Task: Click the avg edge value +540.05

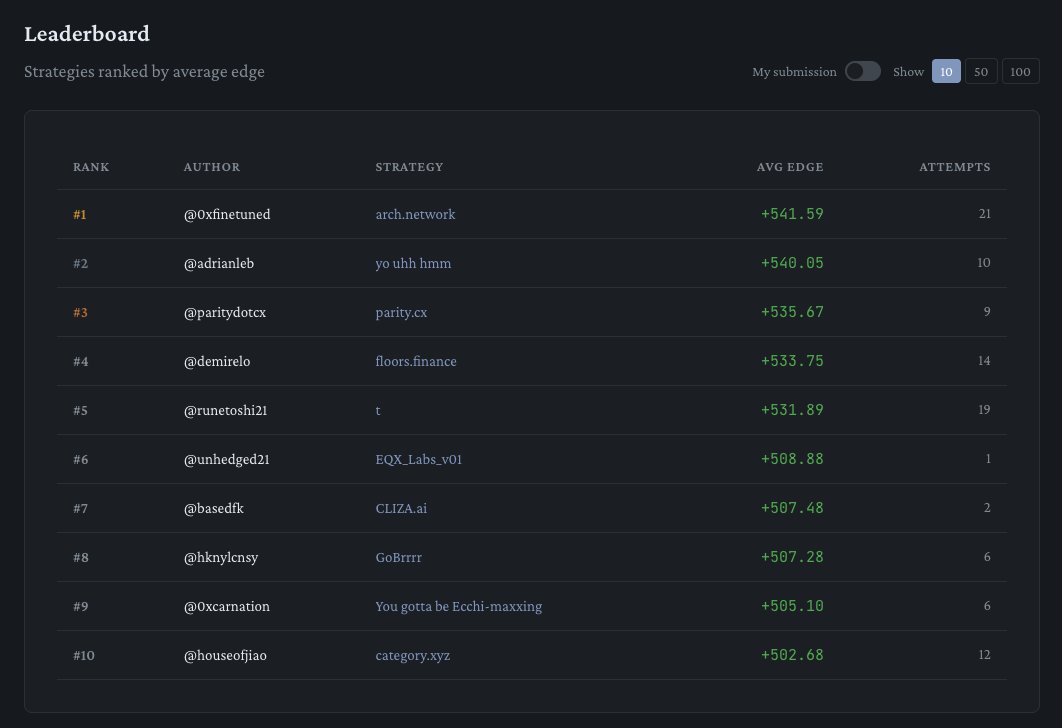Action: (x=792, y=262)
